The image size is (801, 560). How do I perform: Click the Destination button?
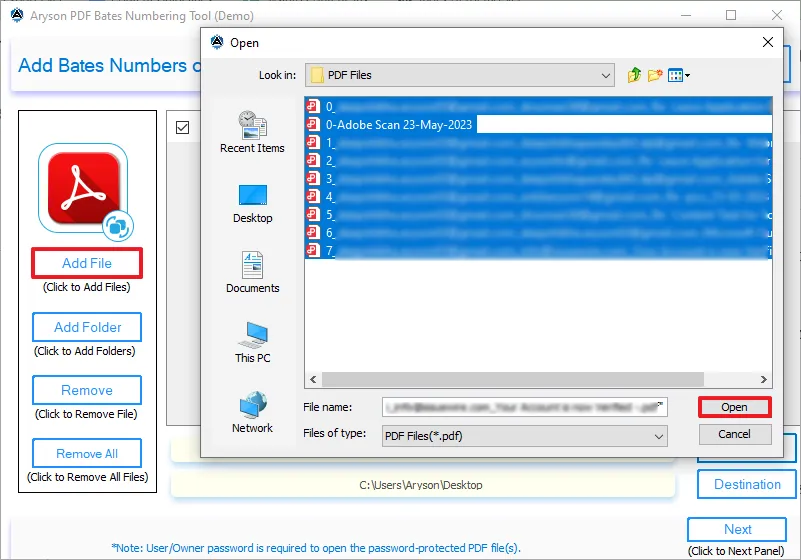coord(747,484)
